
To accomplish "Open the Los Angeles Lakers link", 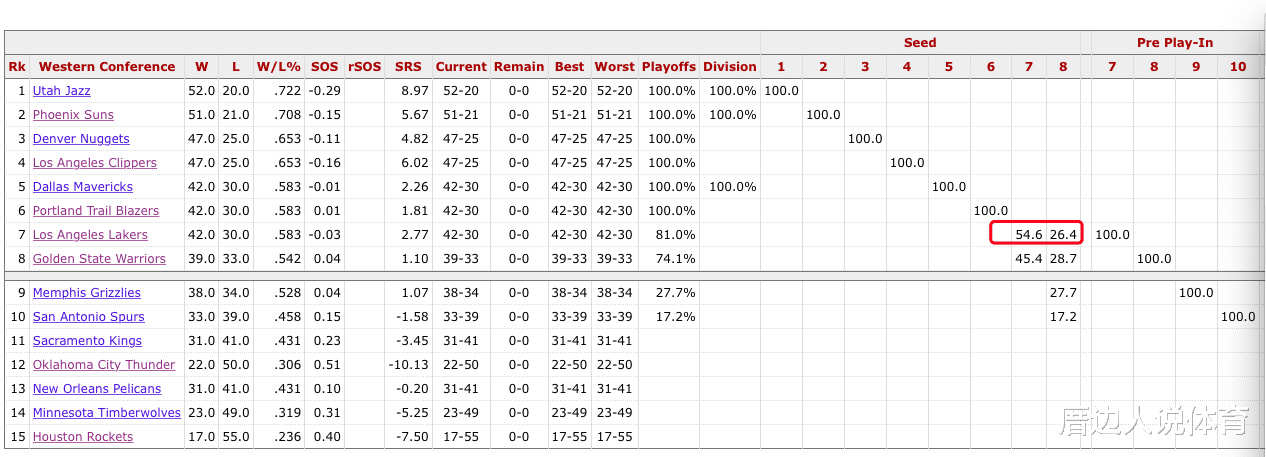I will 90,235.
